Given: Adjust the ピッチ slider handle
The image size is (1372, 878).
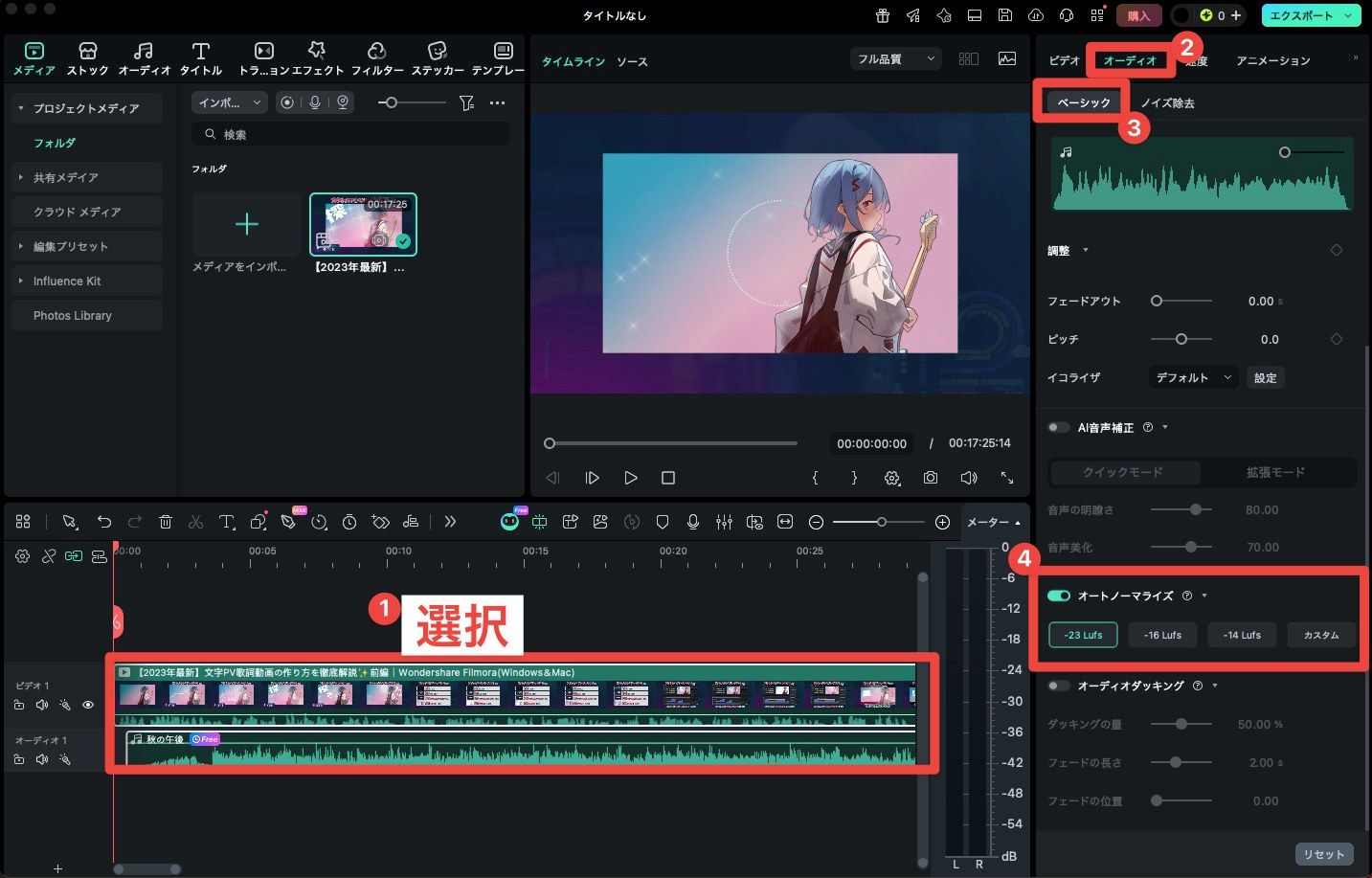Looking at the screenshot, I should tap(1181, 339).
